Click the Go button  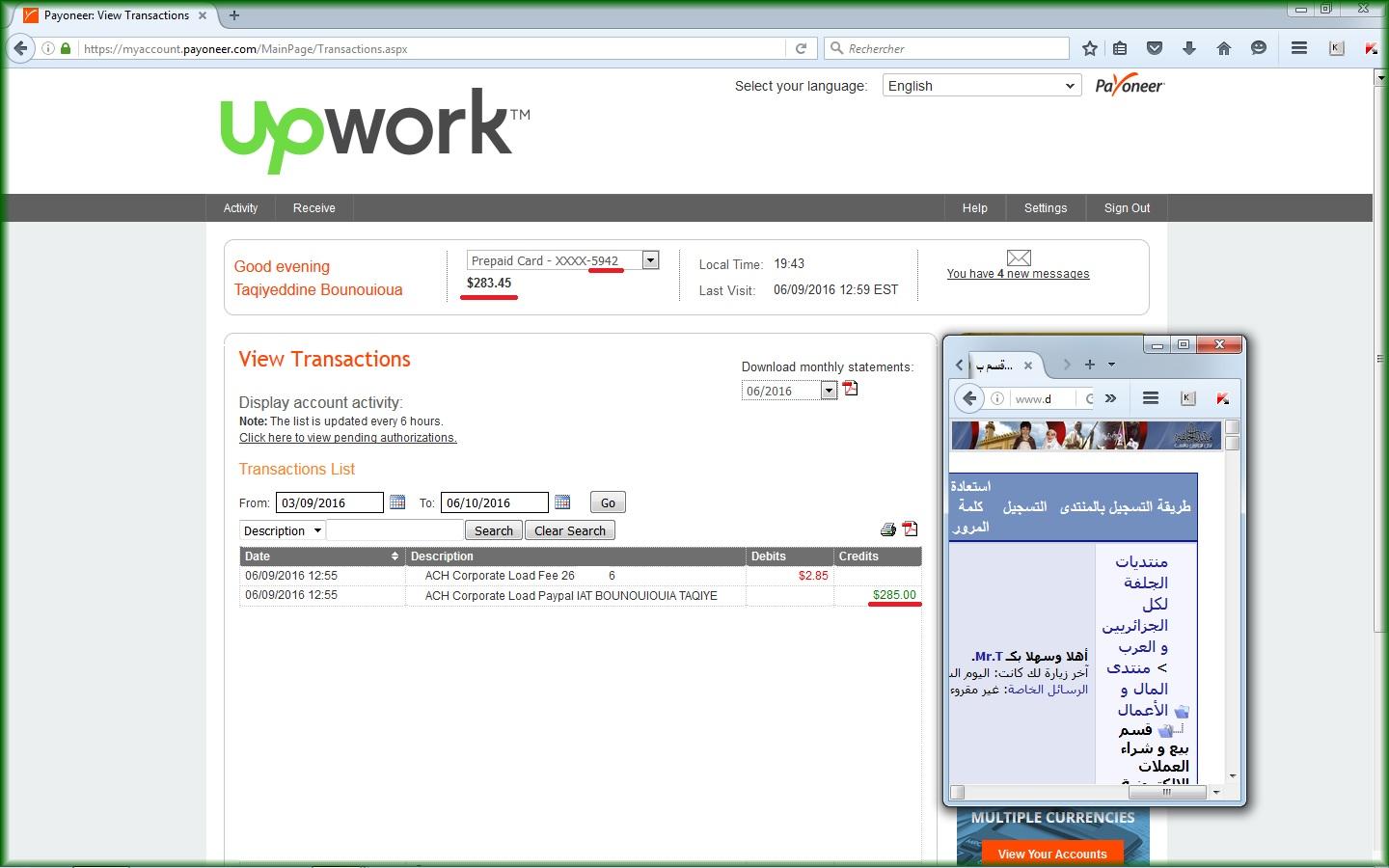pyautogui.click(x=608, y=502)
